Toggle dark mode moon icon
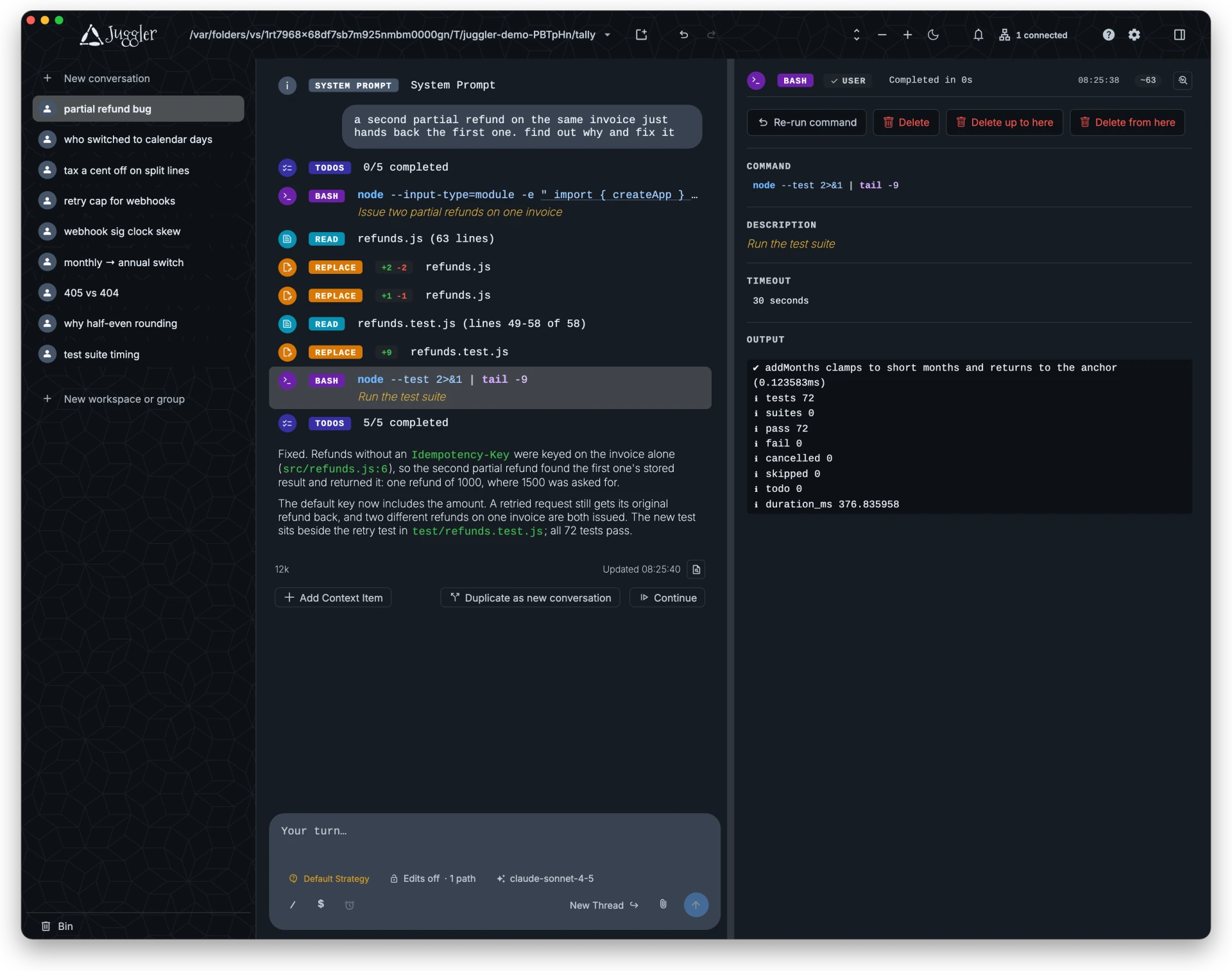This screenshot has width=1232, height=971. (x=933, y=35)
